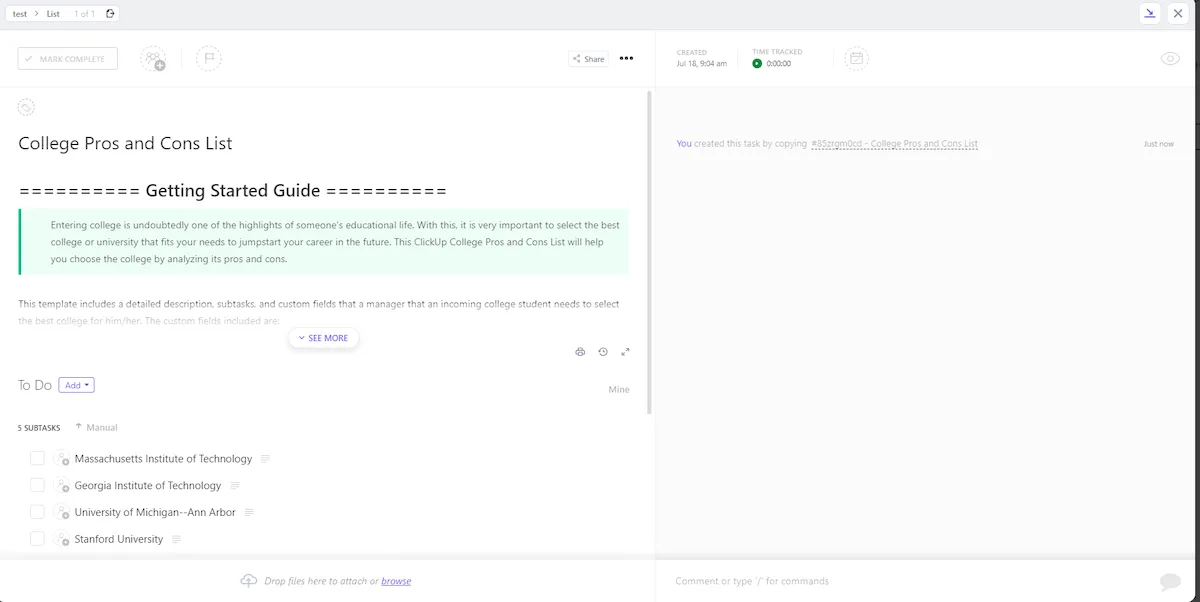Click the upload cloud icon
Image resolution: width=1200 pixels, height=602 pixels.
coord(249,580)
